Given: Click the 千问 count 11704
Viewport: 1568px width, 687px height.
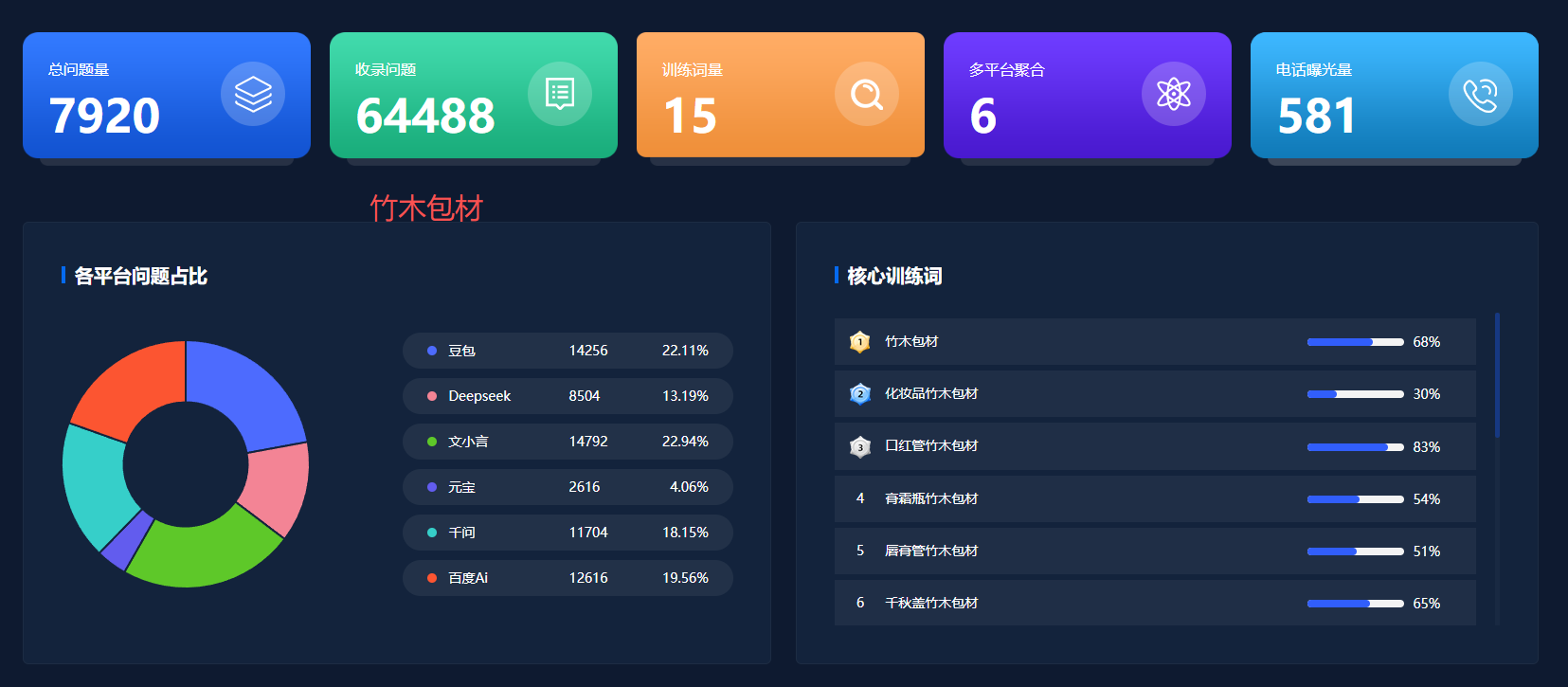Looking at the screenshot, I should pos(588,533).
